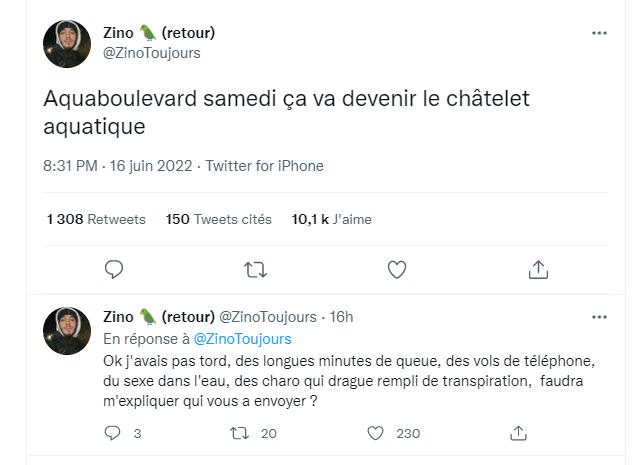Retweet the follow-up tweet with 20 retweets
This screenshot has width=640, height=465.
click(x=239, y=433)
